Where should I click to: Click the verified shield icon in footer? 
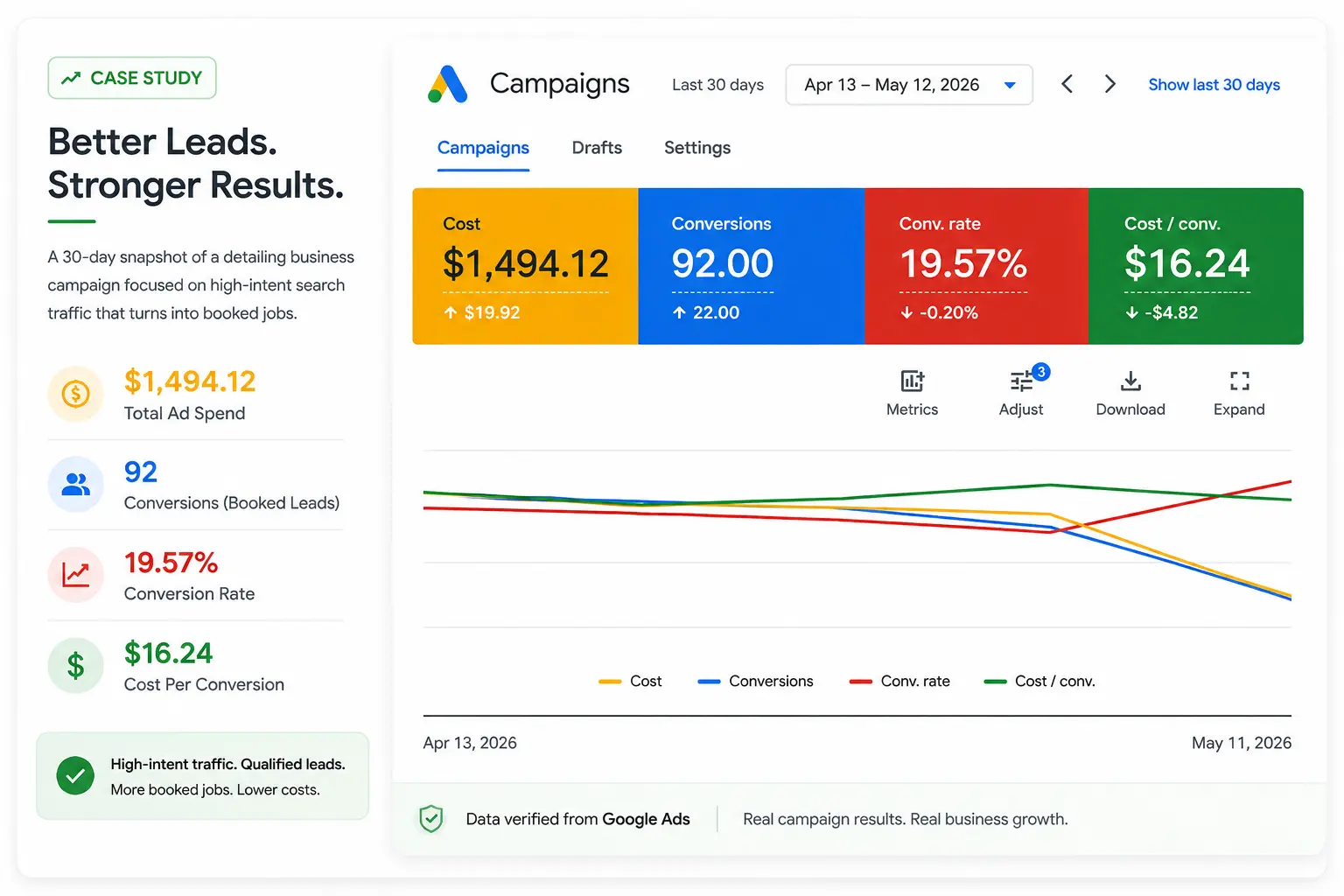pos(431,819)
